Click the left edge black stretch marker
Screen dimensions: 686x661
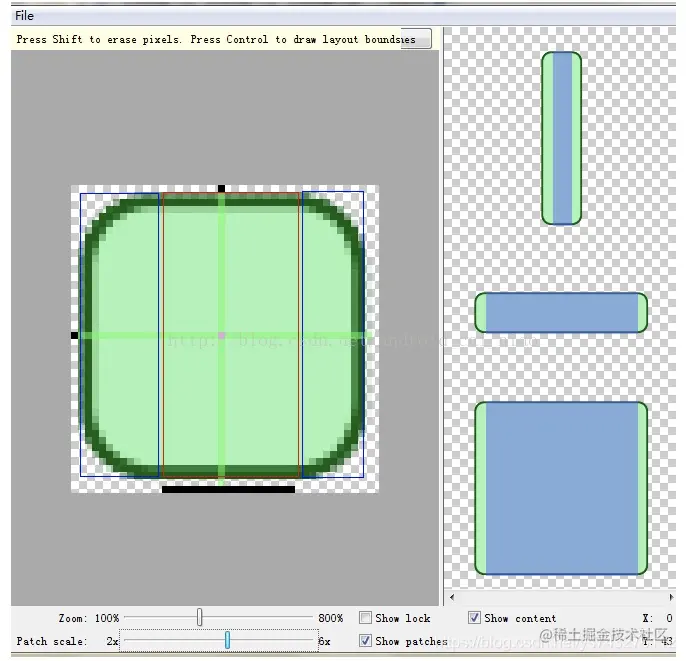click(75, 336)
